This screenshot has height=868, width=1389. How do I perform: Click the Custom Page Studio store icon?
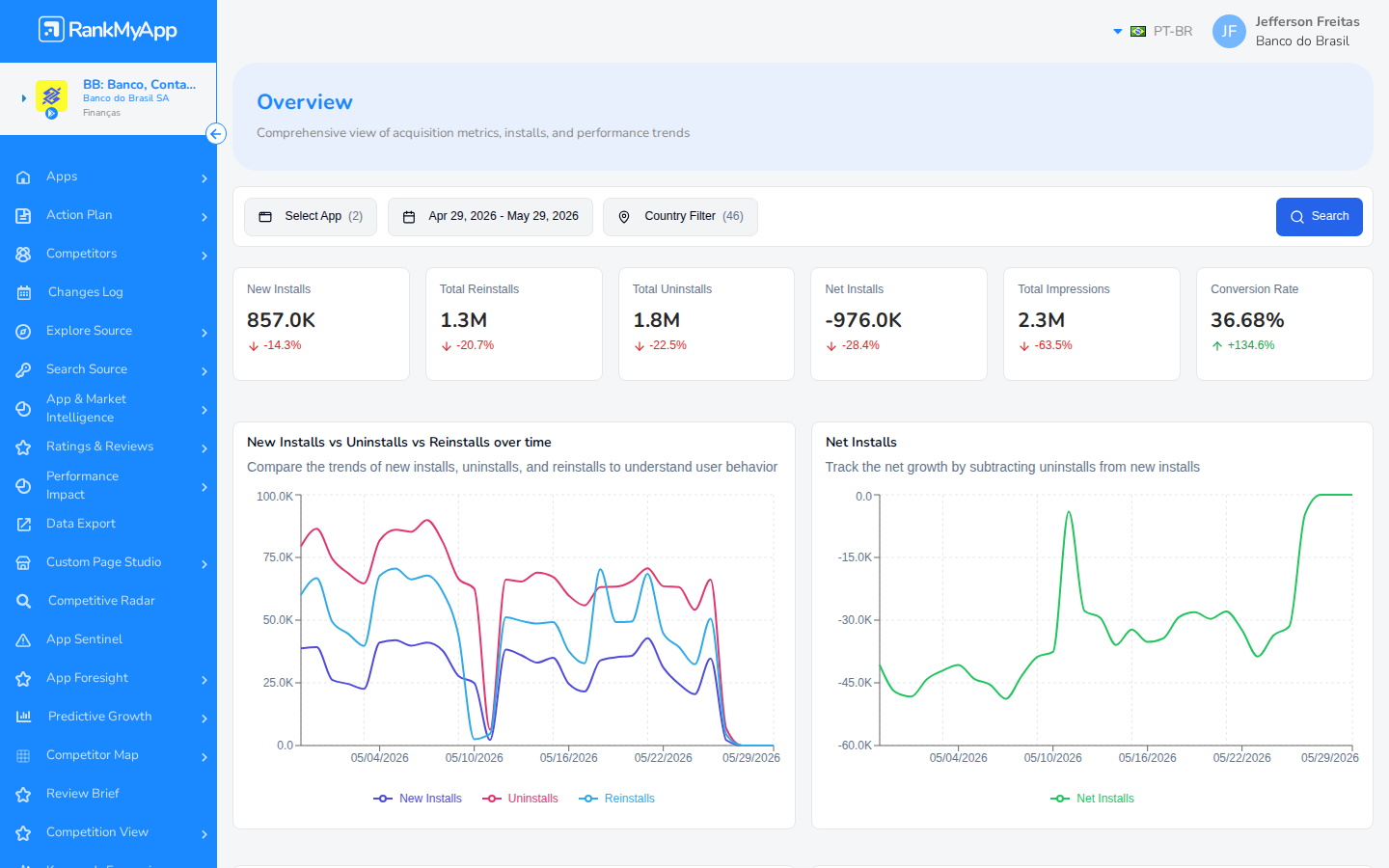[x=24, y=562]
